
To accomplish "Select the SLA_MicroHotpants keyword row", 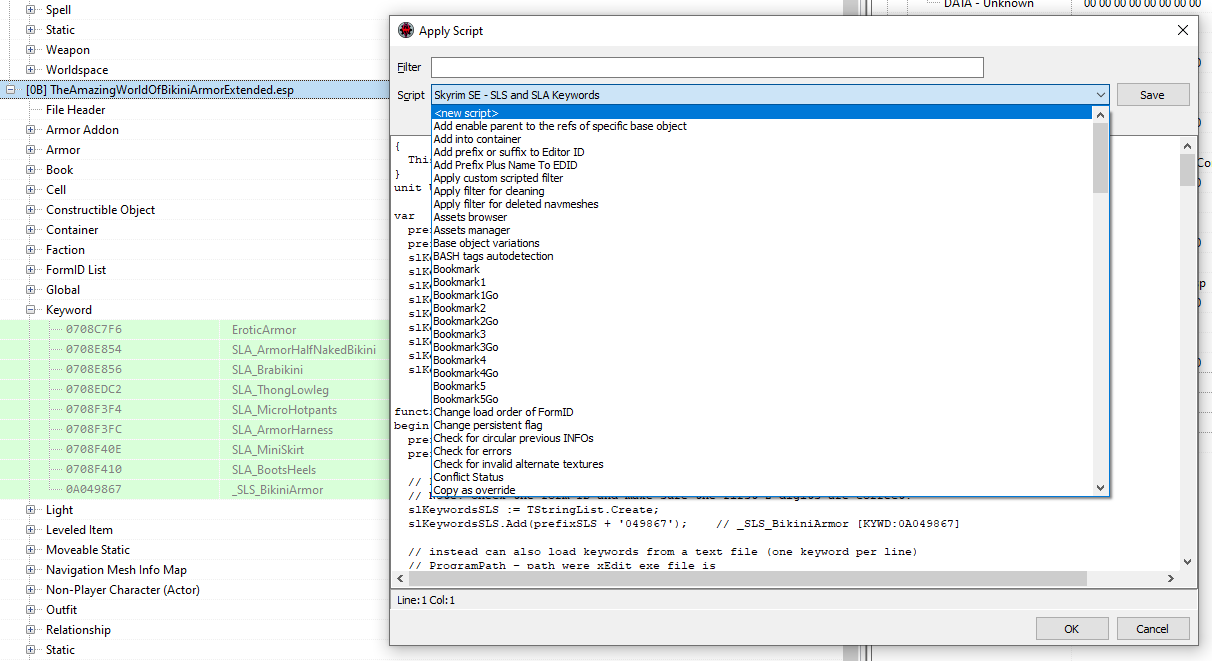I will click(195, 410).
